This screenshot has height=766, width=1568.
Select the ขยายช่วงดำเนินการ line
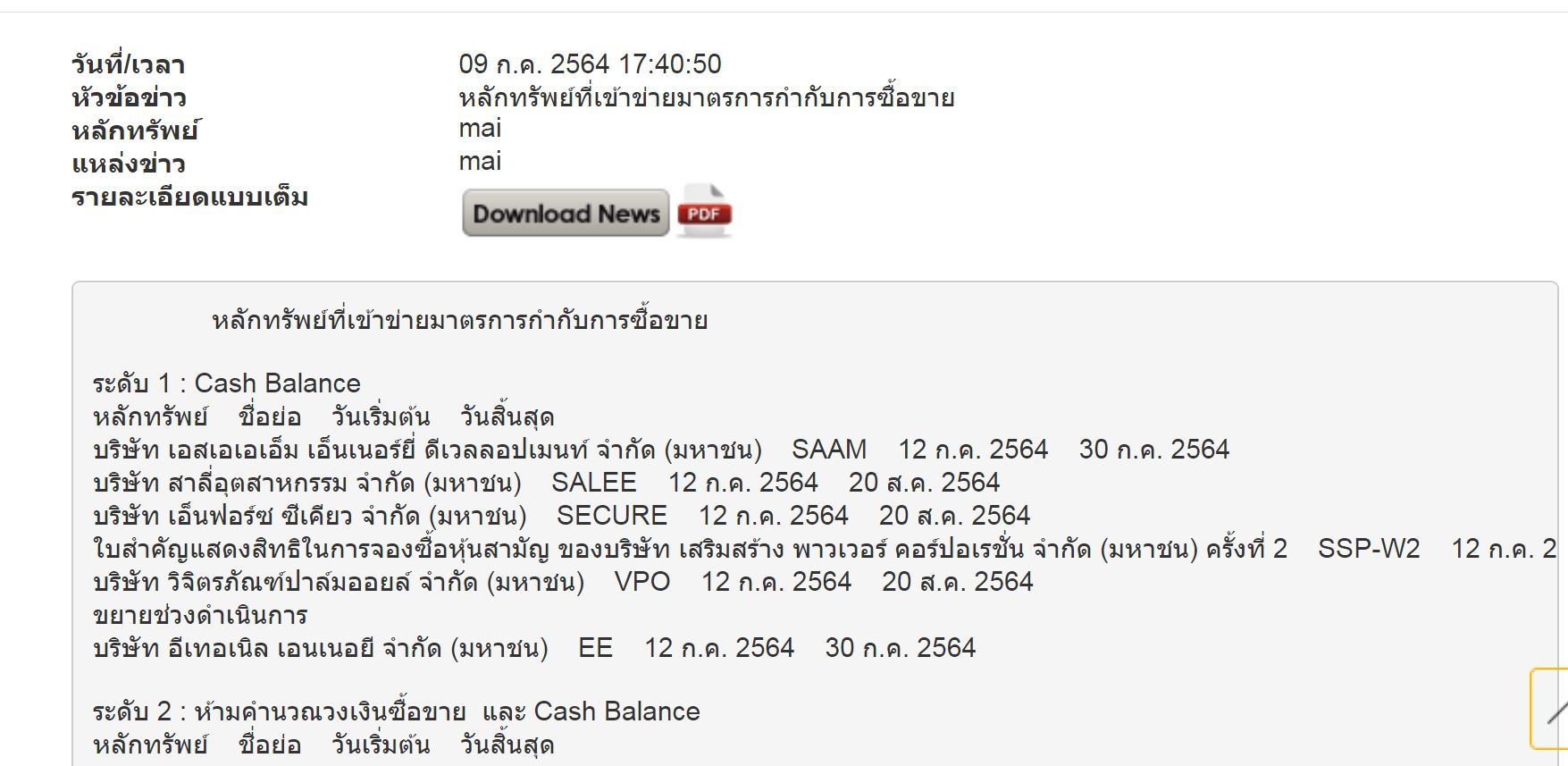201,616
